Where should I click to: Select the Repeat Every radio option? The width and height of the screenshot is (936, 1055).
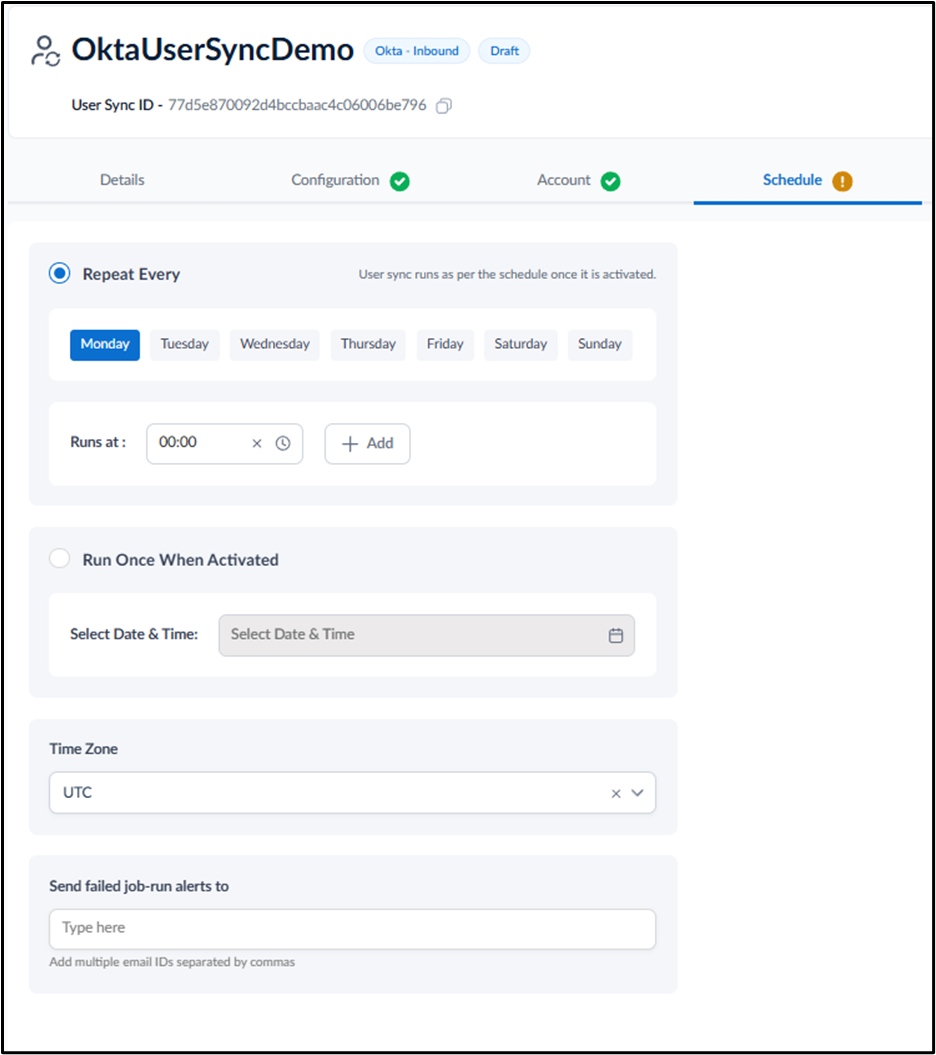[x=60, y=273]
